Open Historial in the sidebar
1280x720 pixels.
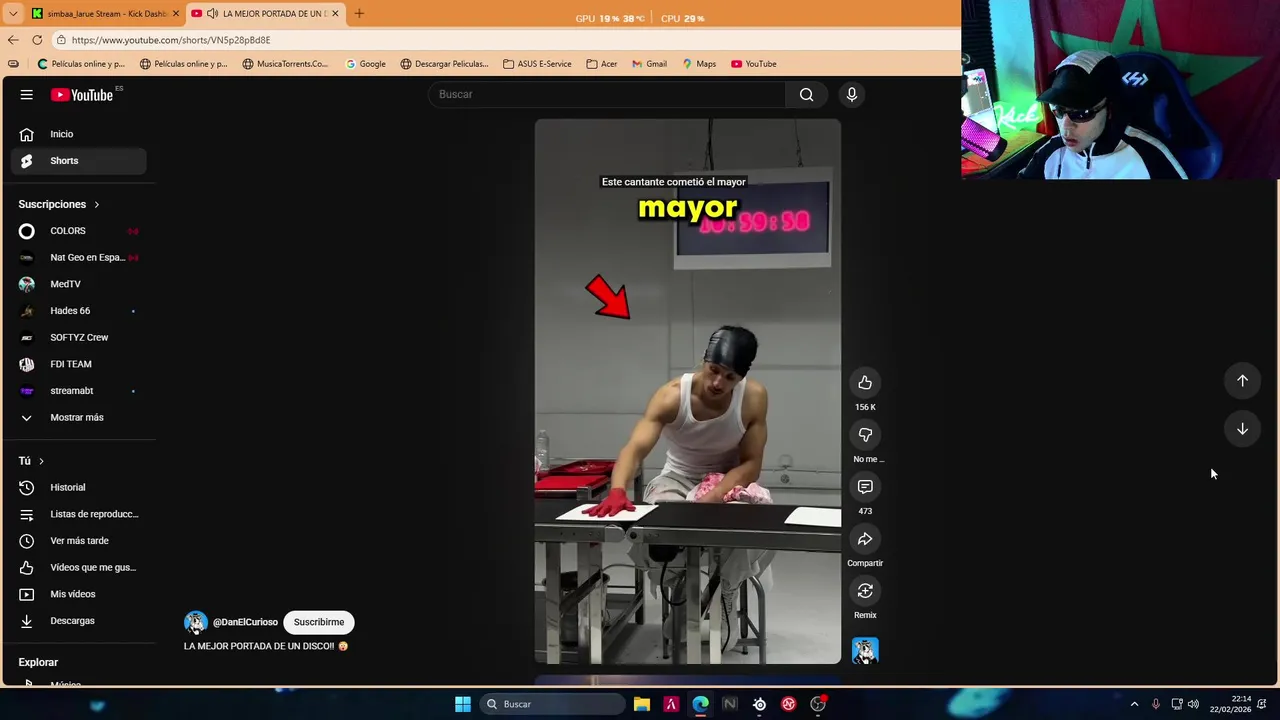tap(78, 488)
